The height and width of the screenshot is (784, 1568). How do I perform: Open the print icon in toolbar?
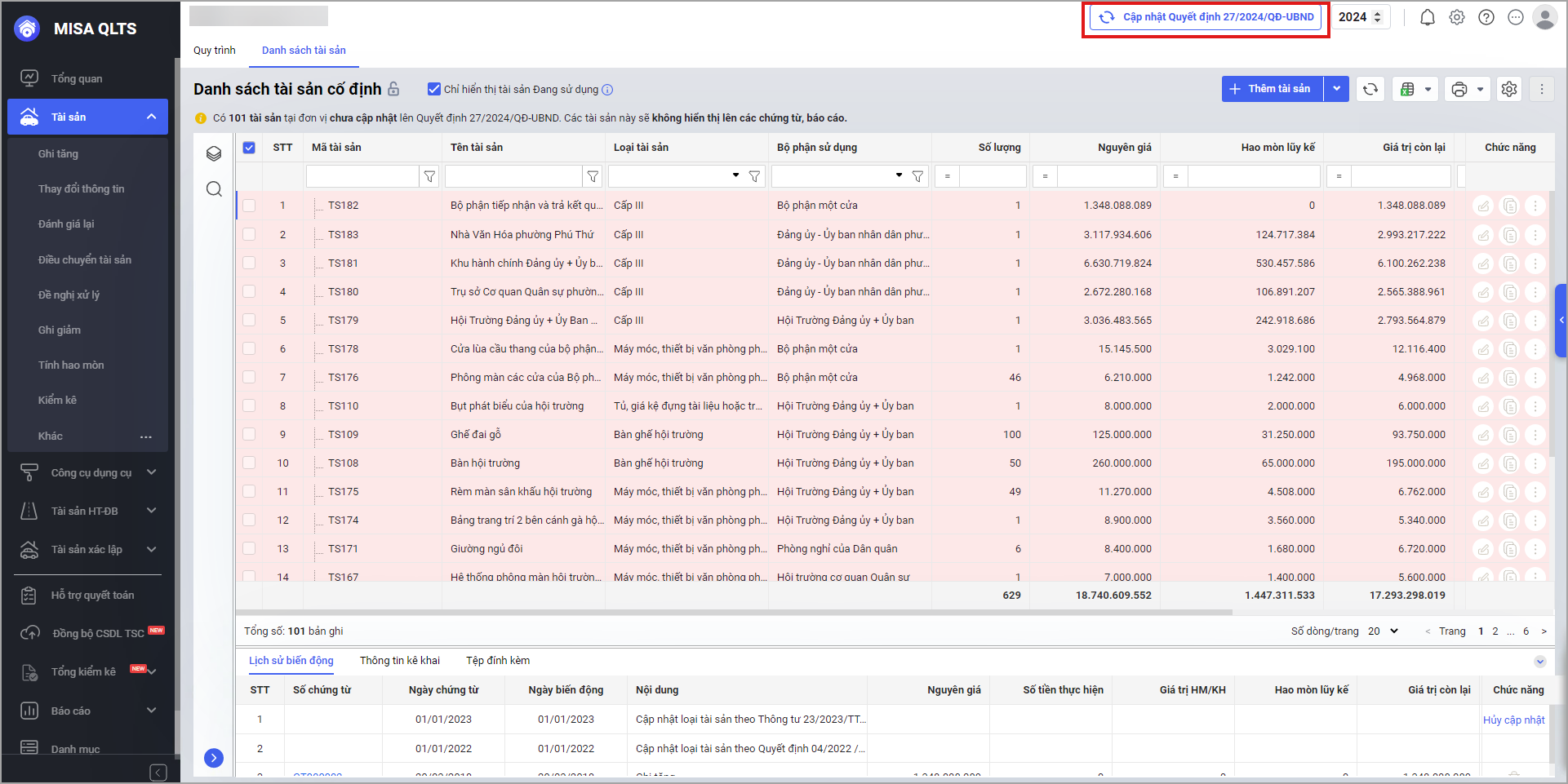coord(1459,89)
